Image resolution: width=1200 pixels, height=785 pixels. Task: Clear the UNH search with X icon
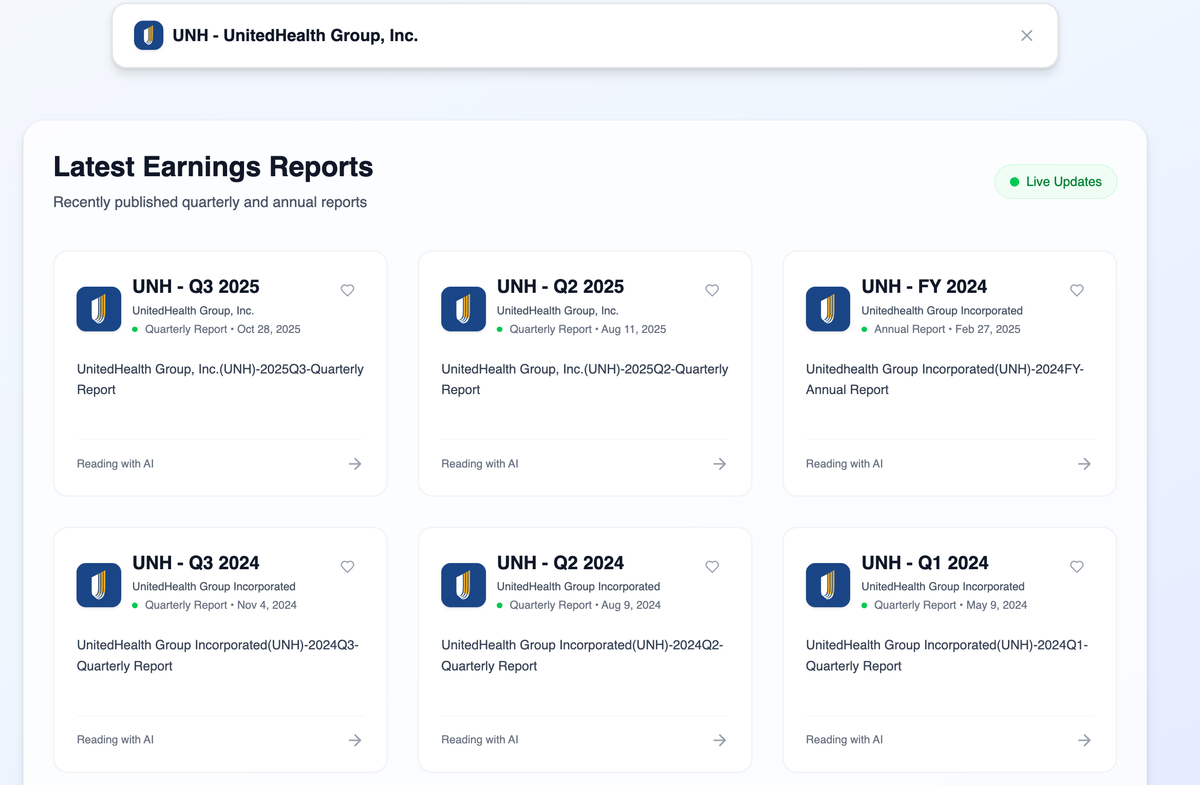(1026, 36)
